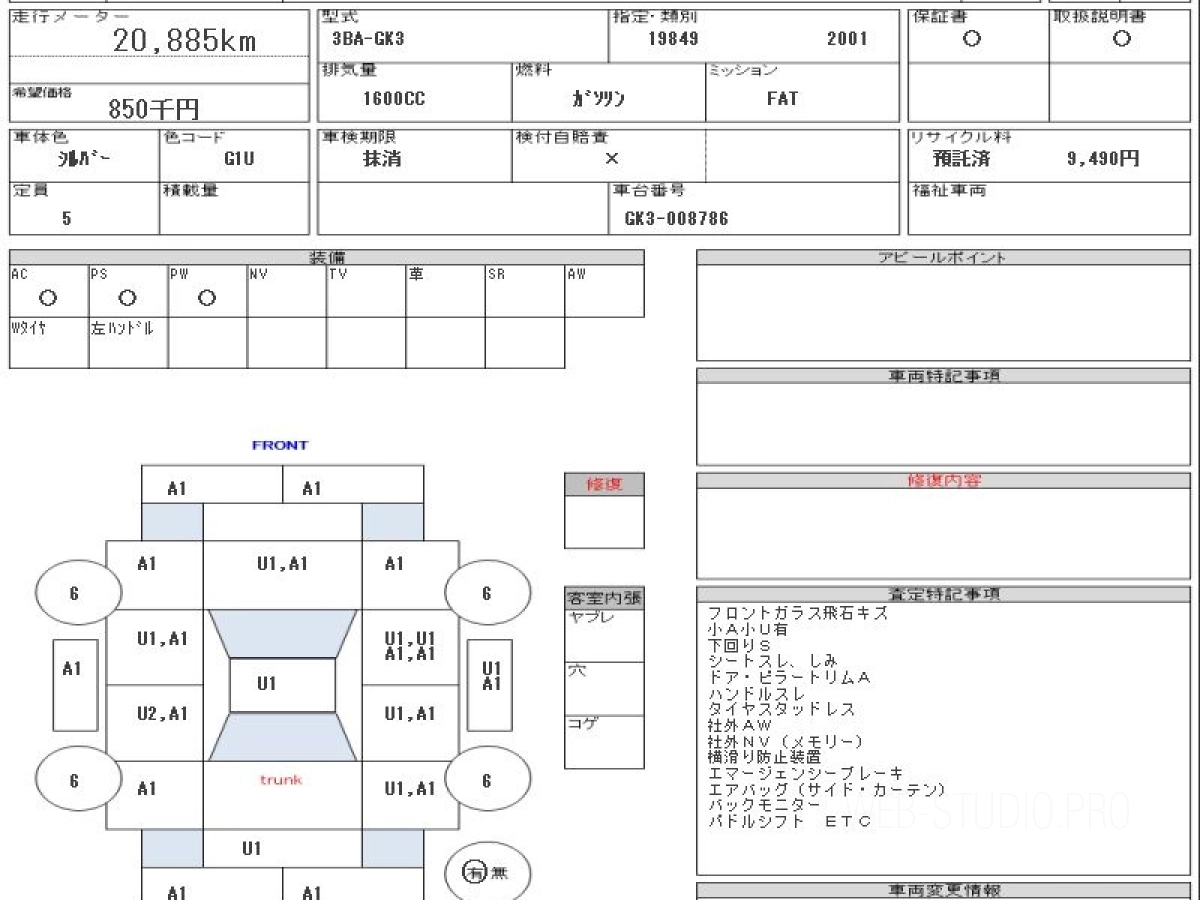This screenshot has height=900, width=1200.
Task: Click the empty AW equipment cell
Action: (x=604, y=291)
